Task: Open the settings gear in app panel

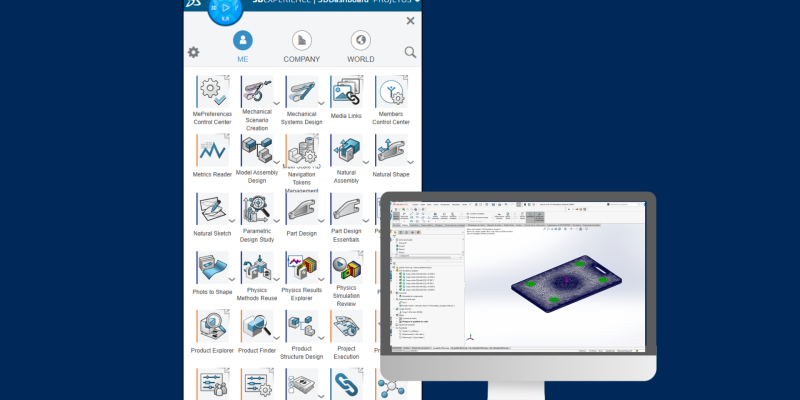Action: pos(194,52)
